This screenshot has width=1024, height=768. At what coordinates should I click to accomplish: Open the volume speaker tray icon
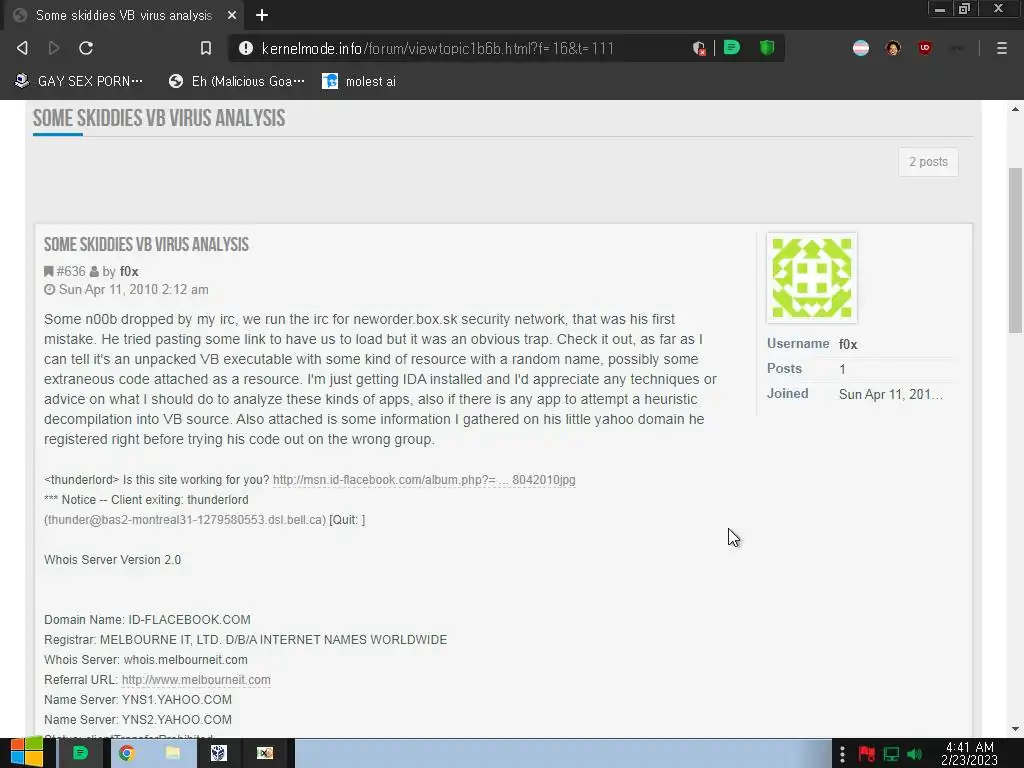[x=915, y=754]
